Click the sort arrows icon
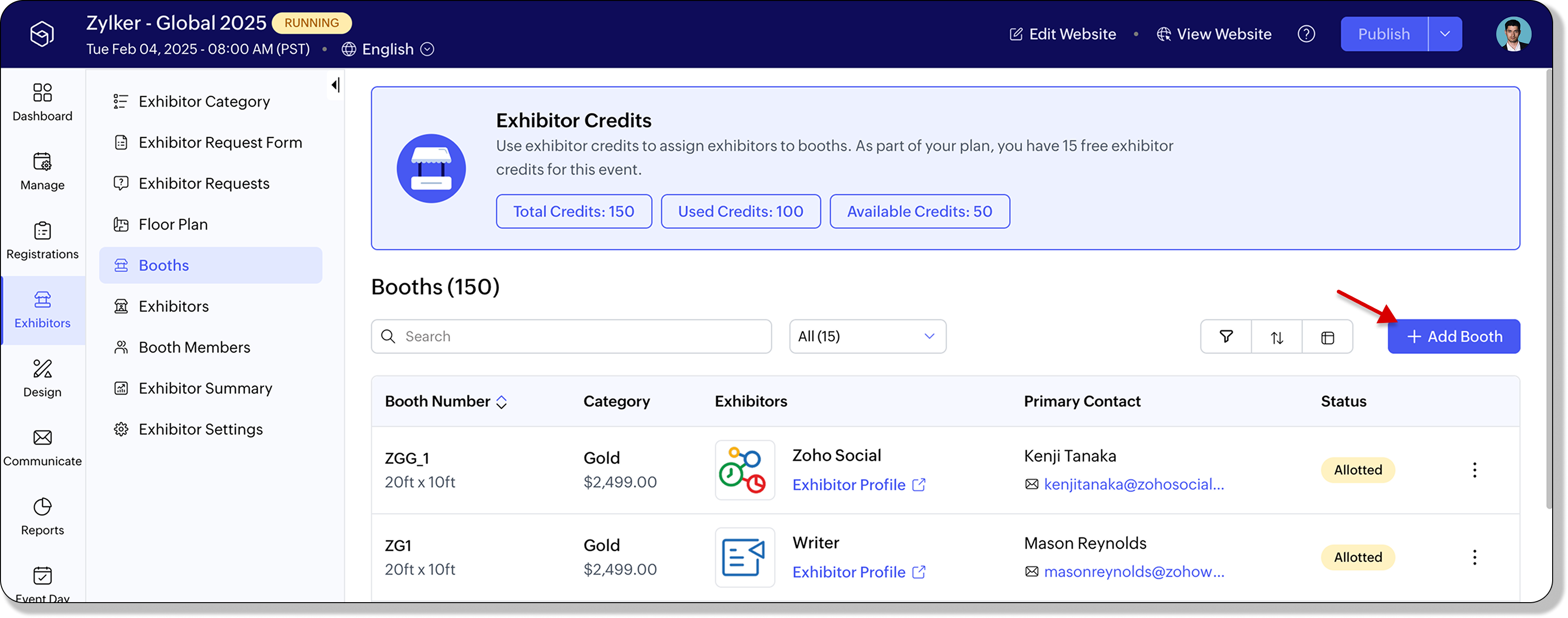The height and width of the screenshot is (618, 1568). [1277, 336]
